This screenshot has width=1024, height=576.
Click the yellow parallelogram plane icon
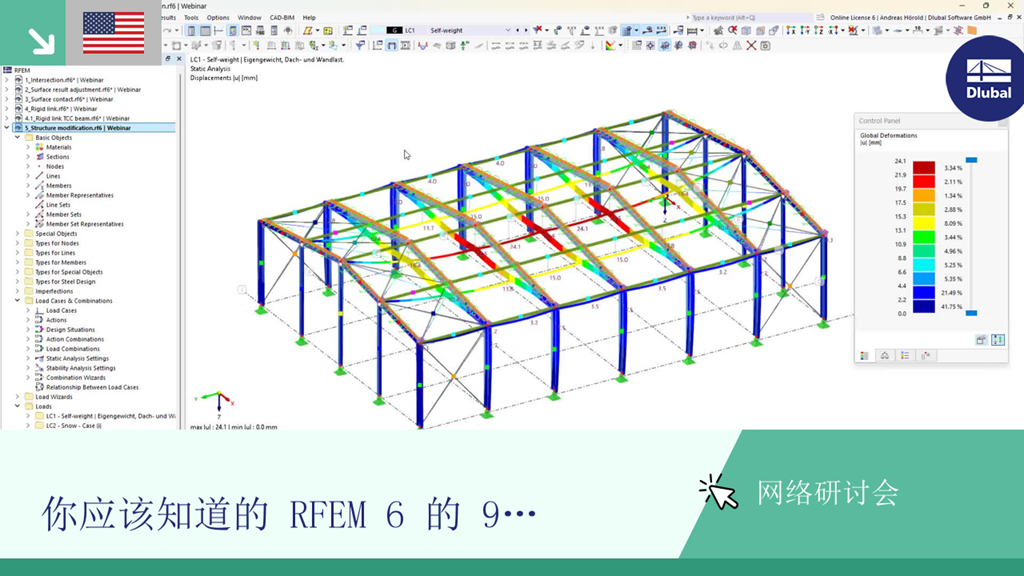pos(307,31)
